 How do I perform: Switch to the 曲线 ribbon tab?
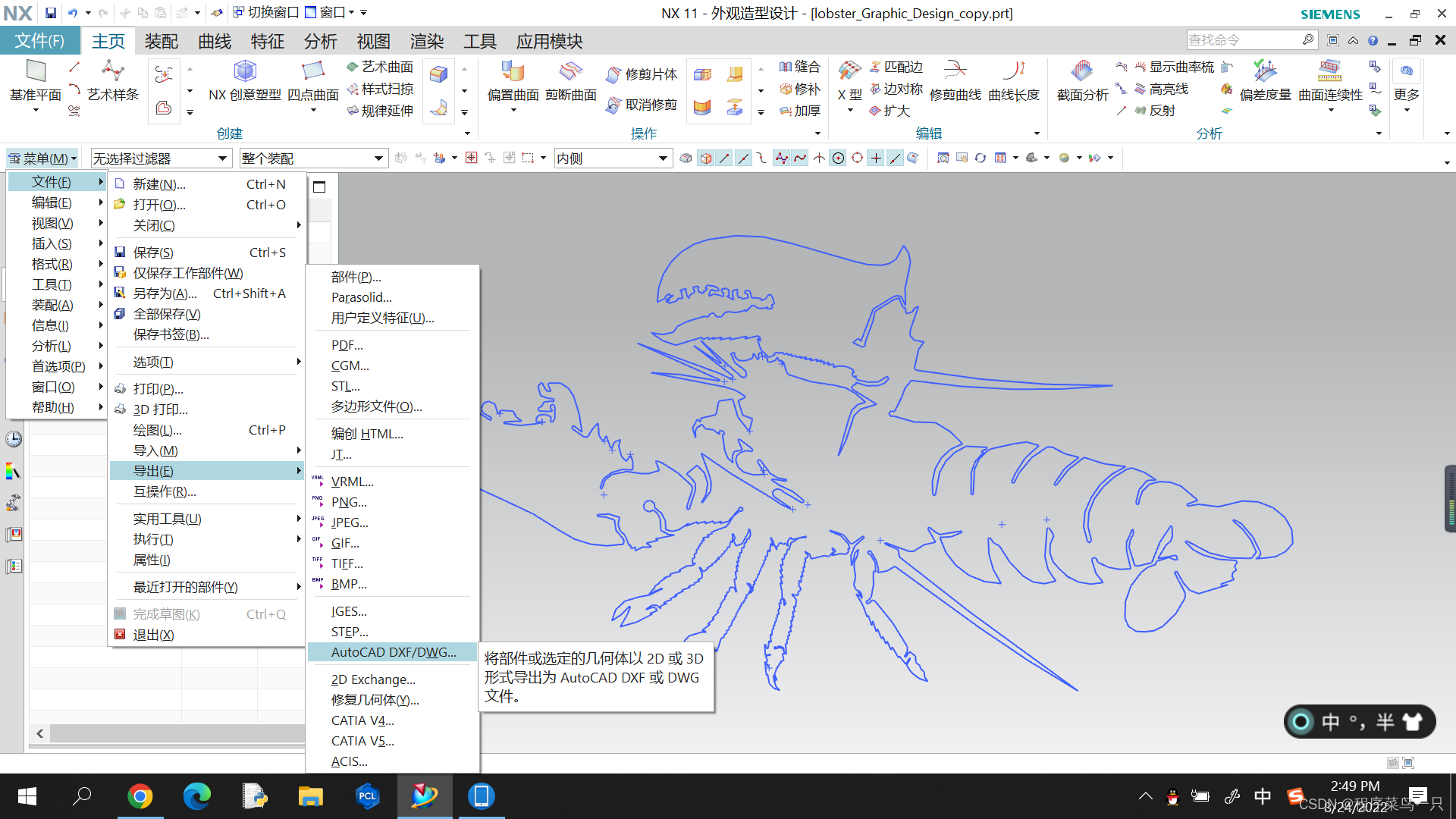(x=215, y=42)
